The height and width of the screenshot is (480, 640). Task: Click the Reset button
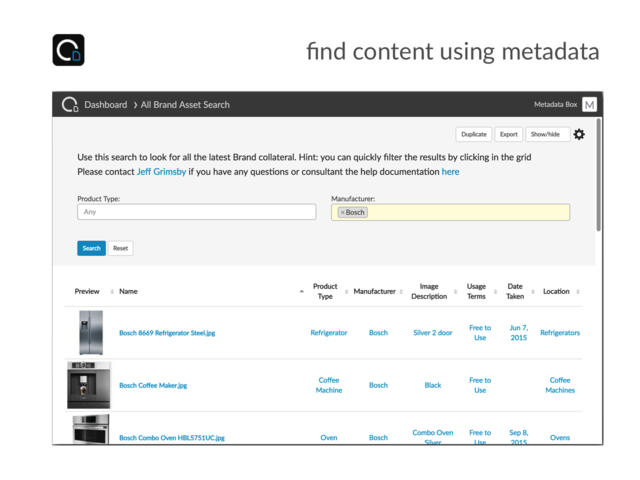click(120, 248)
